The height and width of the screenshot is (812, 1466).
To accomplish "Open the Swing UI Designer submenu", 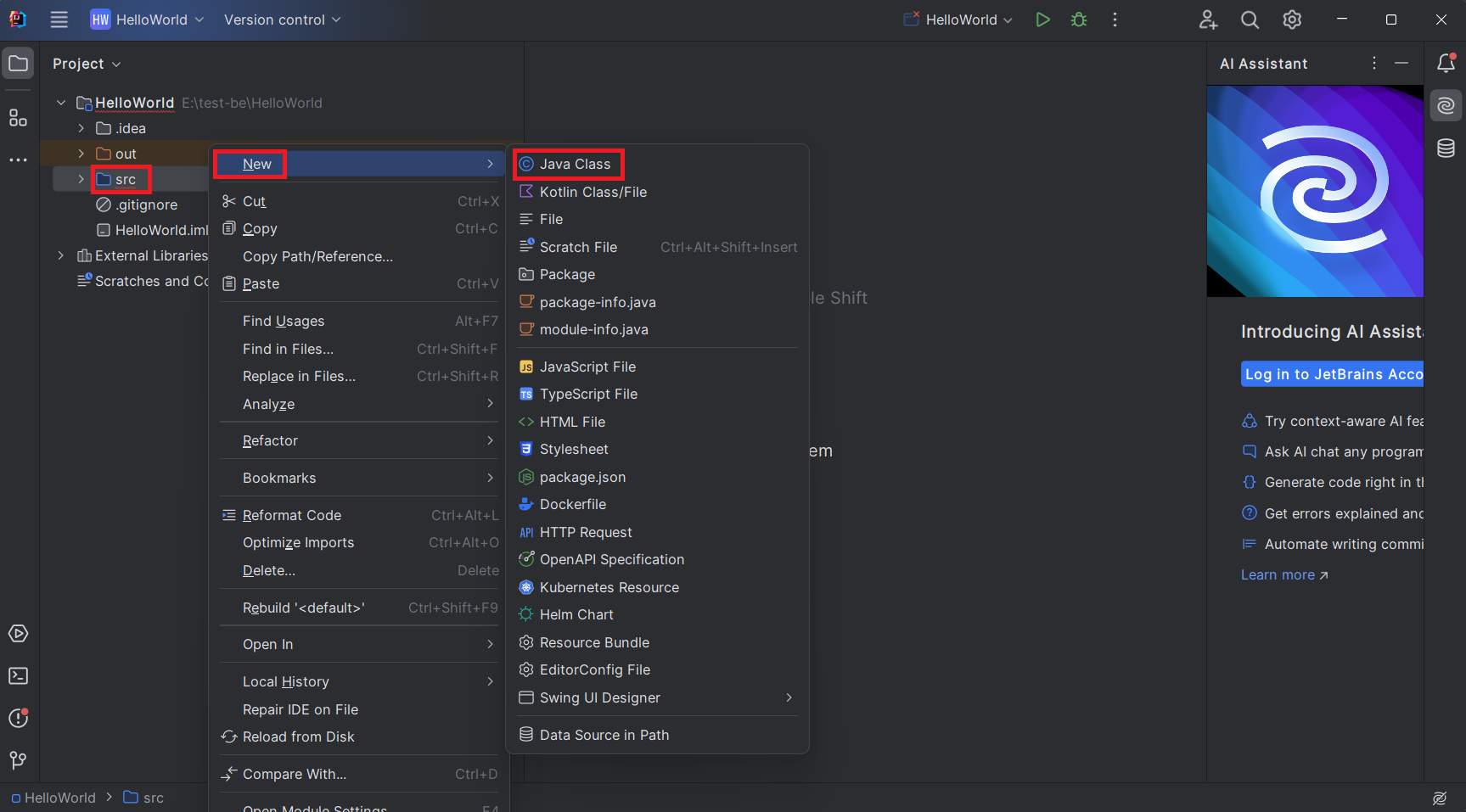I will tap(657, 697).
